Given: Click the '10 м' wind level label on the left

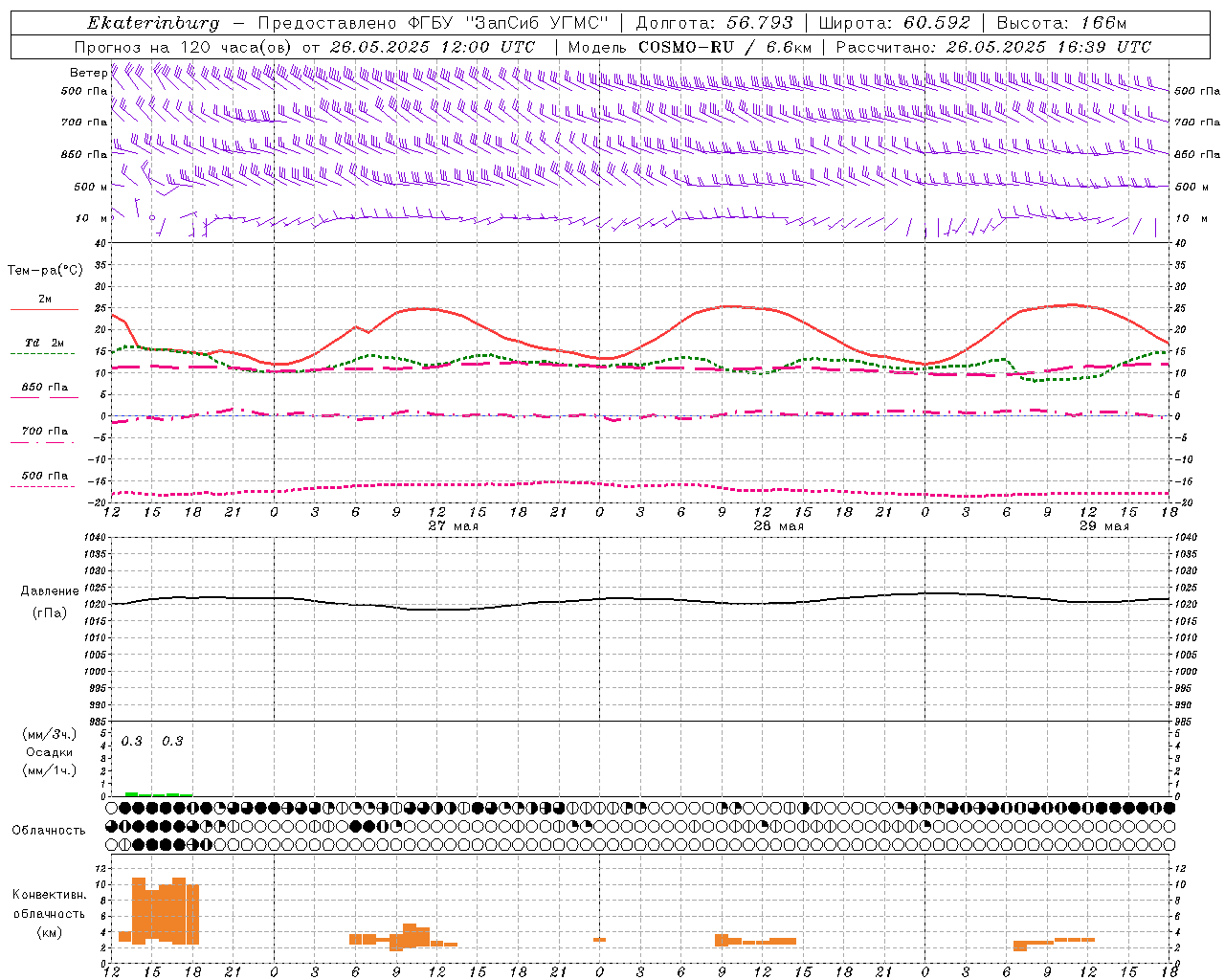Looking at the screenshot, I should coord(91,218).
